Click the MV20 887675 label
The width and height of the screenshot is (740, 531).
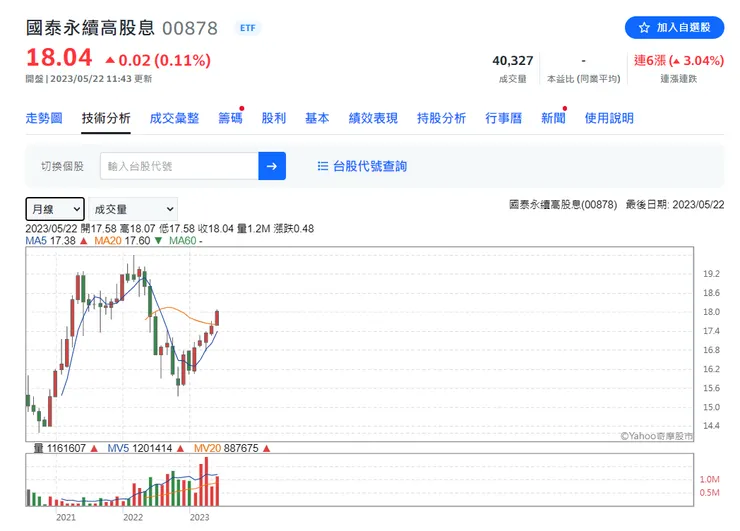click(226, 448)
